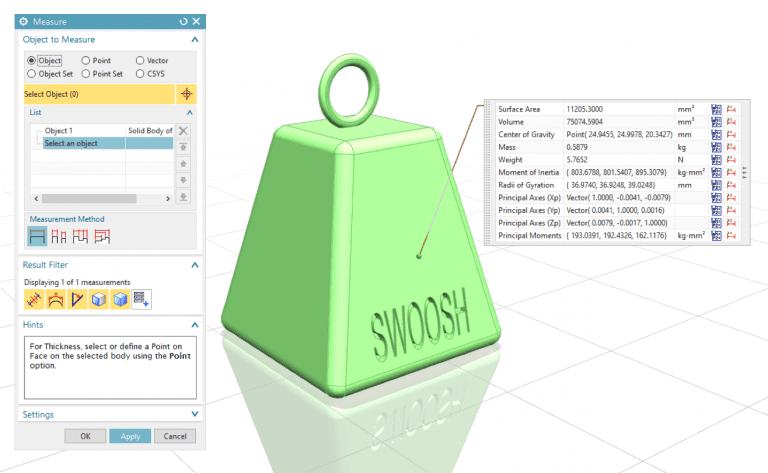Collapse the Result Filter section

coord(194,265)
